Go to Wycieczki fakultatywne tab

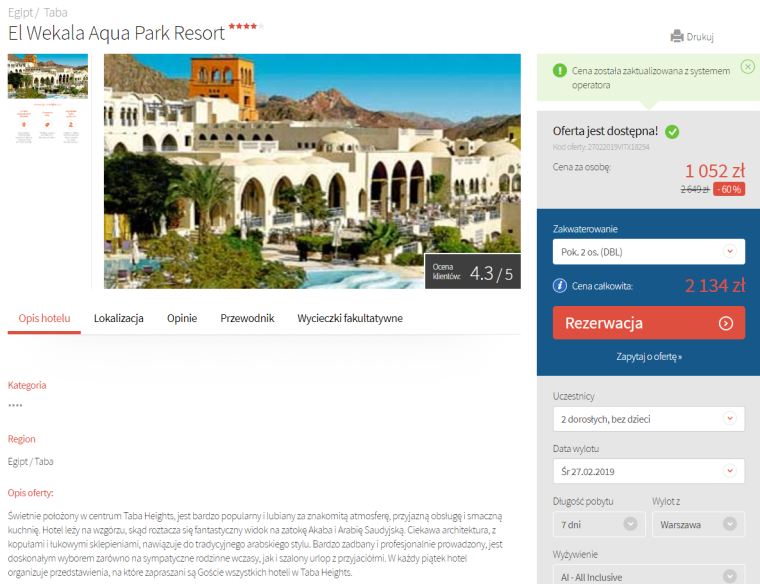350,318
